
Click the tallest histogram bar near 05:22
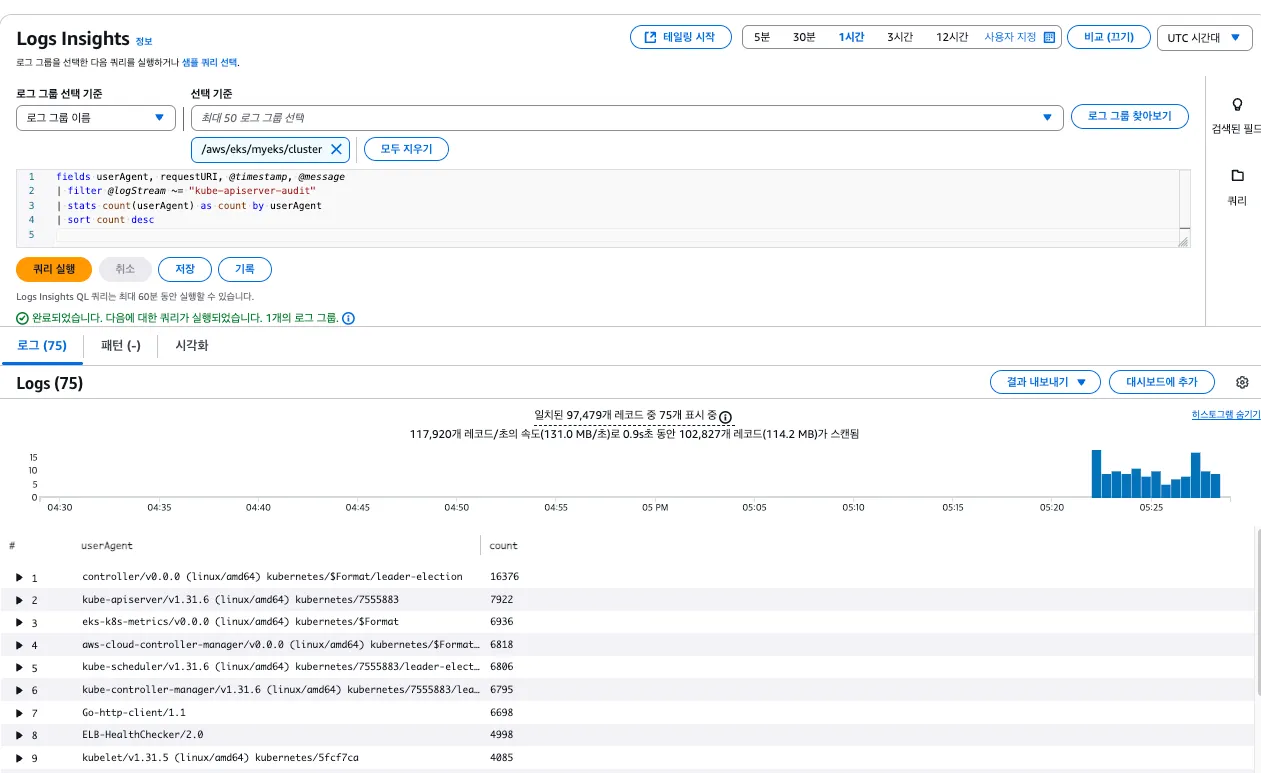click(x=1096, y=473)
